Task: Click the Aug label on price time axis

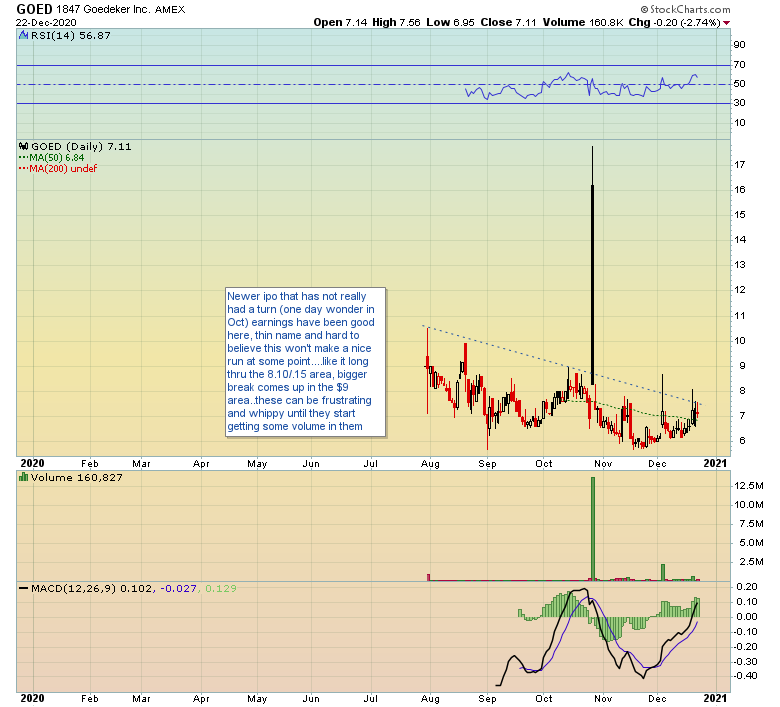Action: point(430,464)
